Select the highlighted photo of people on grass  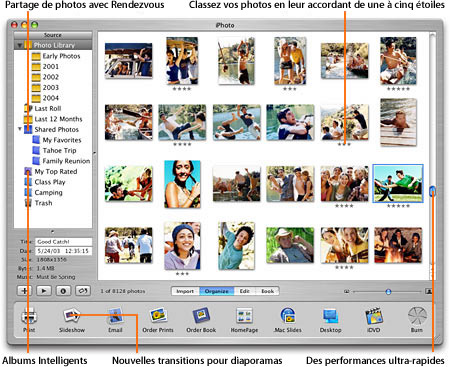pos(398,183)
